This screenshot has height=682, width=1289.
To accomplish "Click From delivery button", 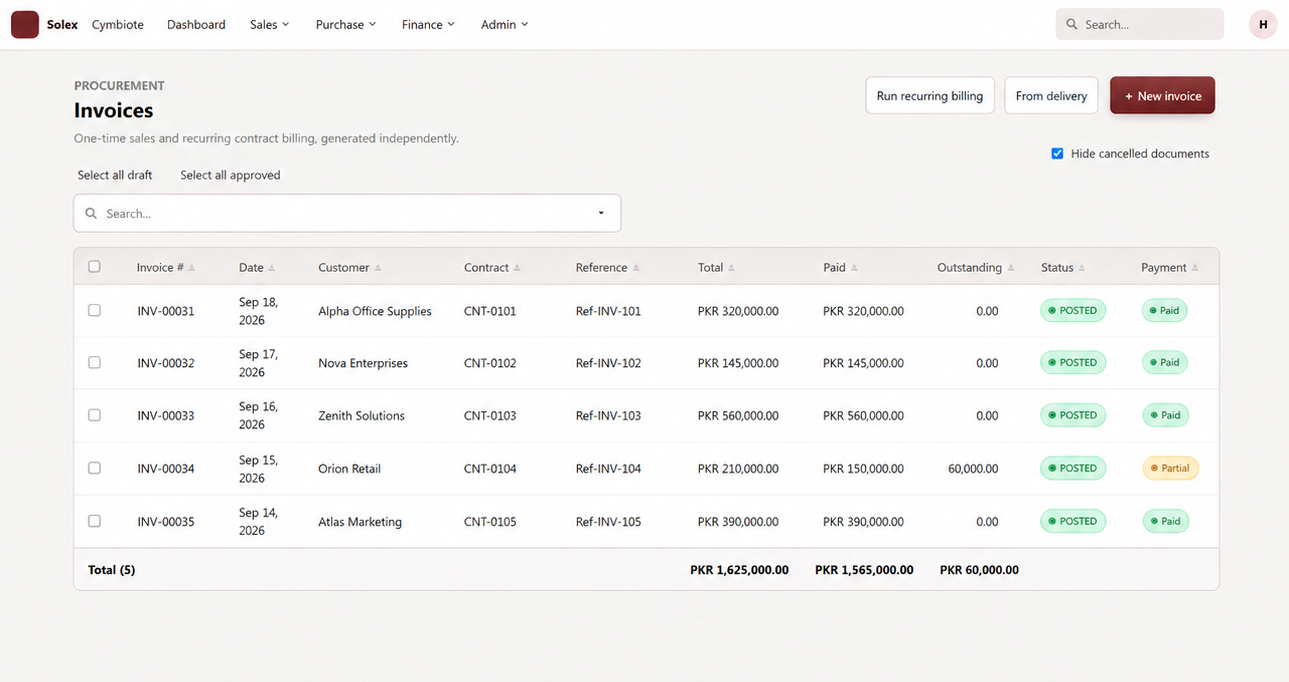I will pos(1051,96).
